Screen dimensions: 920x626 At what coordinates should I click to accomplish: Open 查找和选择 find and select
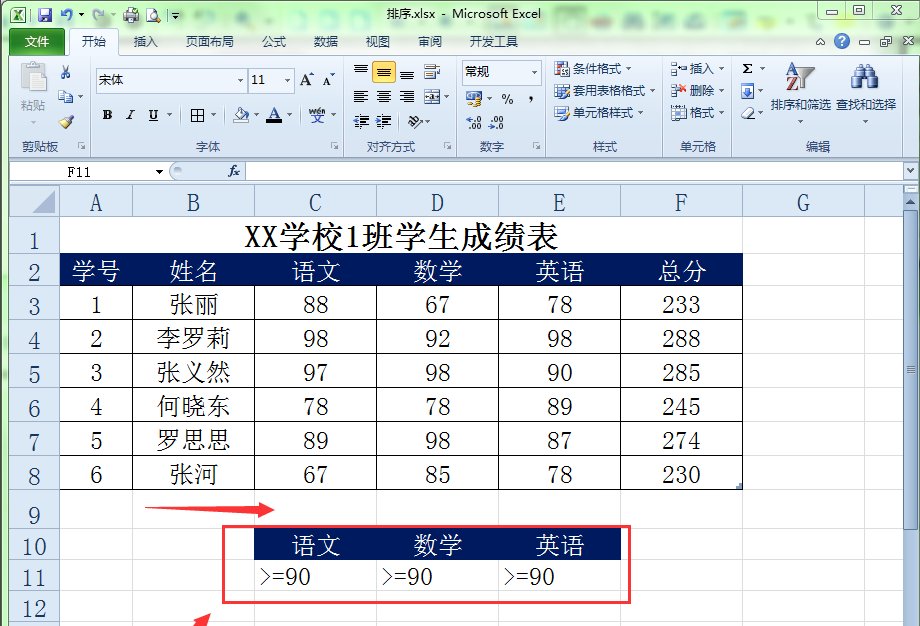[x=865, y=93]
